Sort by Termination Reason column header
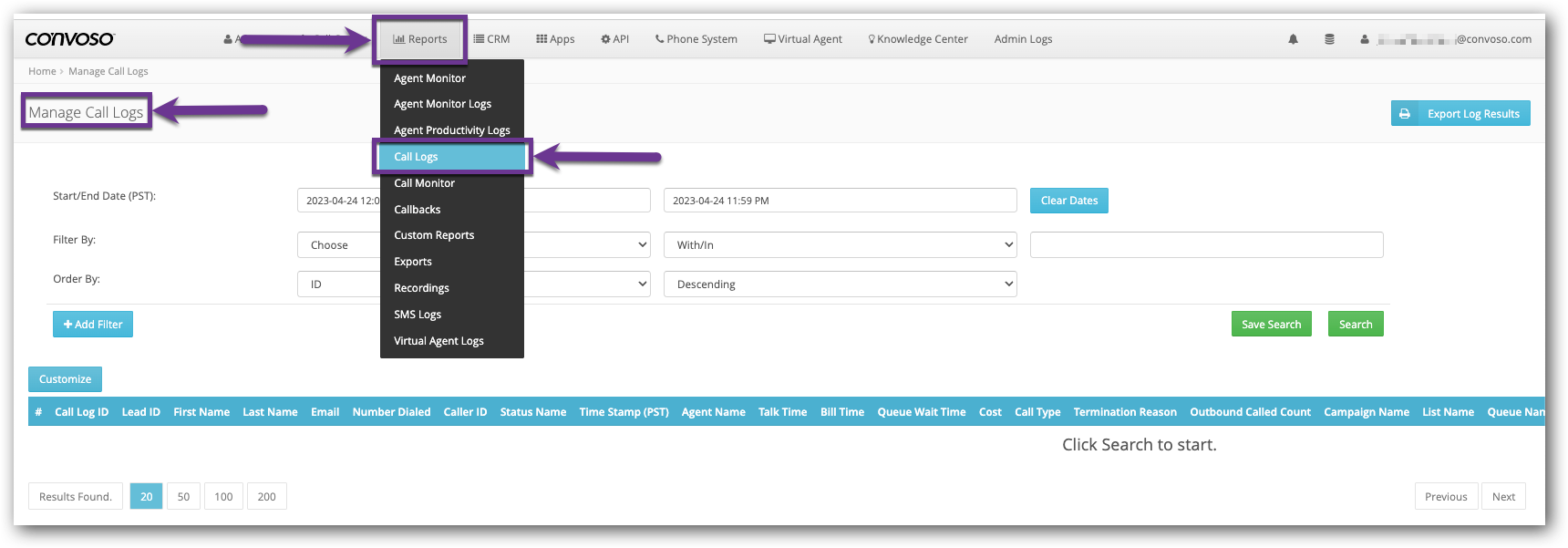The image size is (1568, 548). tap(1125, 412)
